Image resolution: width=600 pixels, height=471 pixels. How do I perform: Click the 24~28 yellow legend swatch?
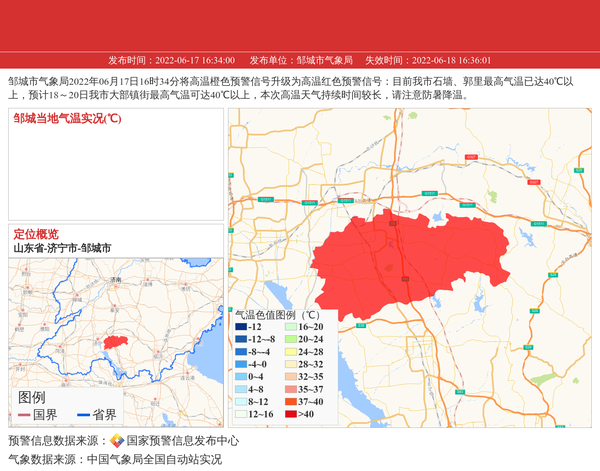[x=290, y=352]
